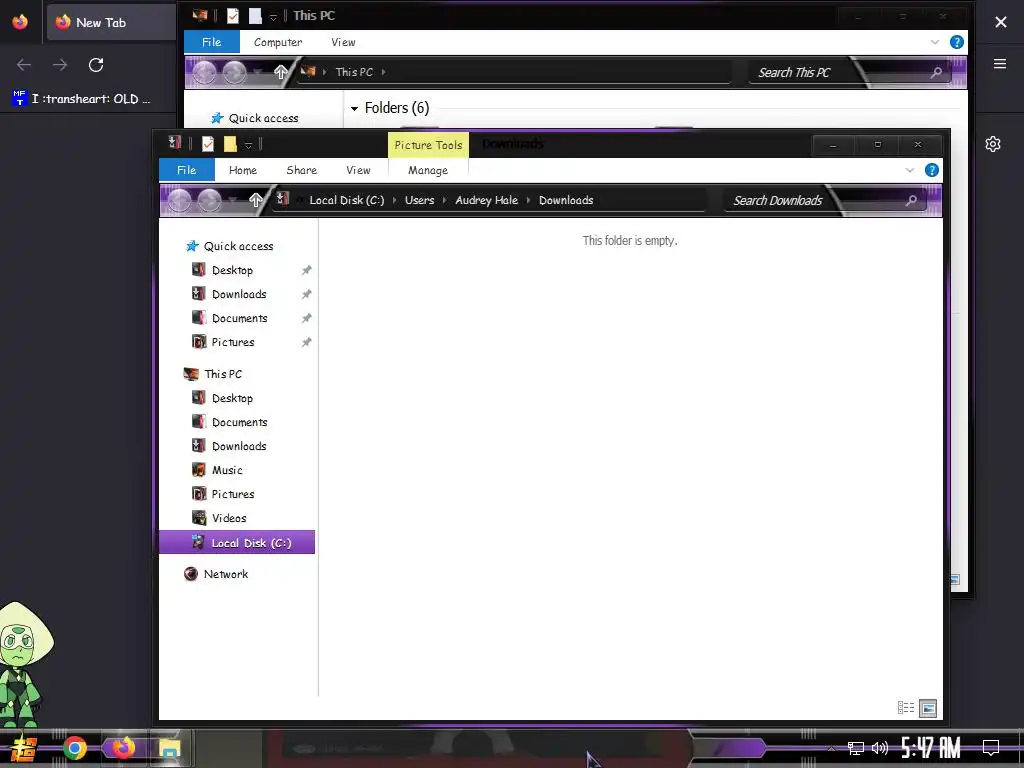
Task: Open the Computer tab in This PC window
Action: click(278, 42)
